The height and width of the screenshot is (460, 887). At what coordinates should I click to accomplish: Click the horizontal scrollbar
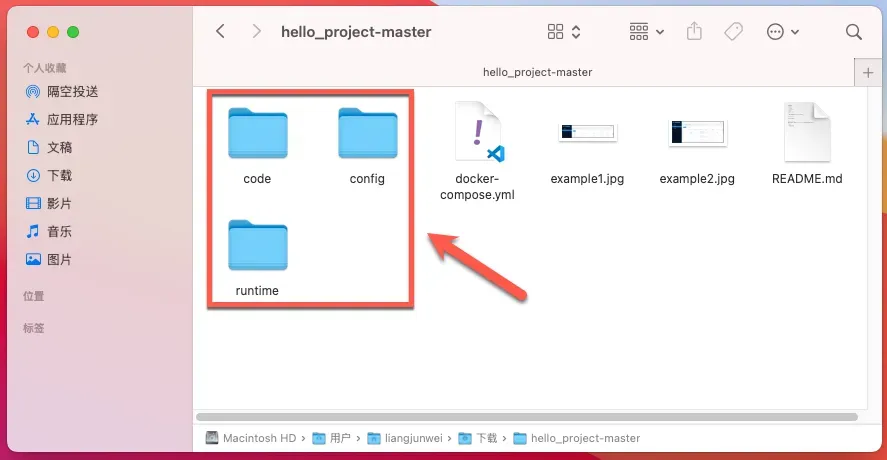tap(526, 416)
